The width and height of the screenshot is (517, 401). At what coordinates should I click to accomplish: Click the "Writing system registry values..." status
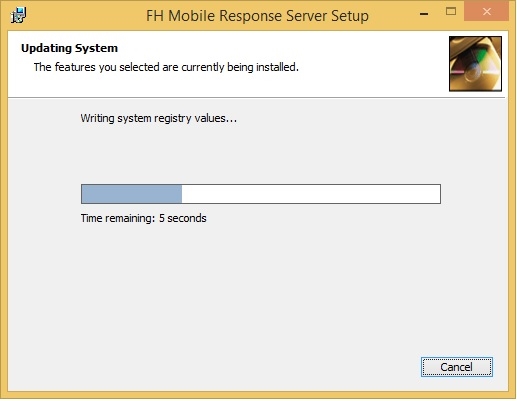(x=159, y=118)
